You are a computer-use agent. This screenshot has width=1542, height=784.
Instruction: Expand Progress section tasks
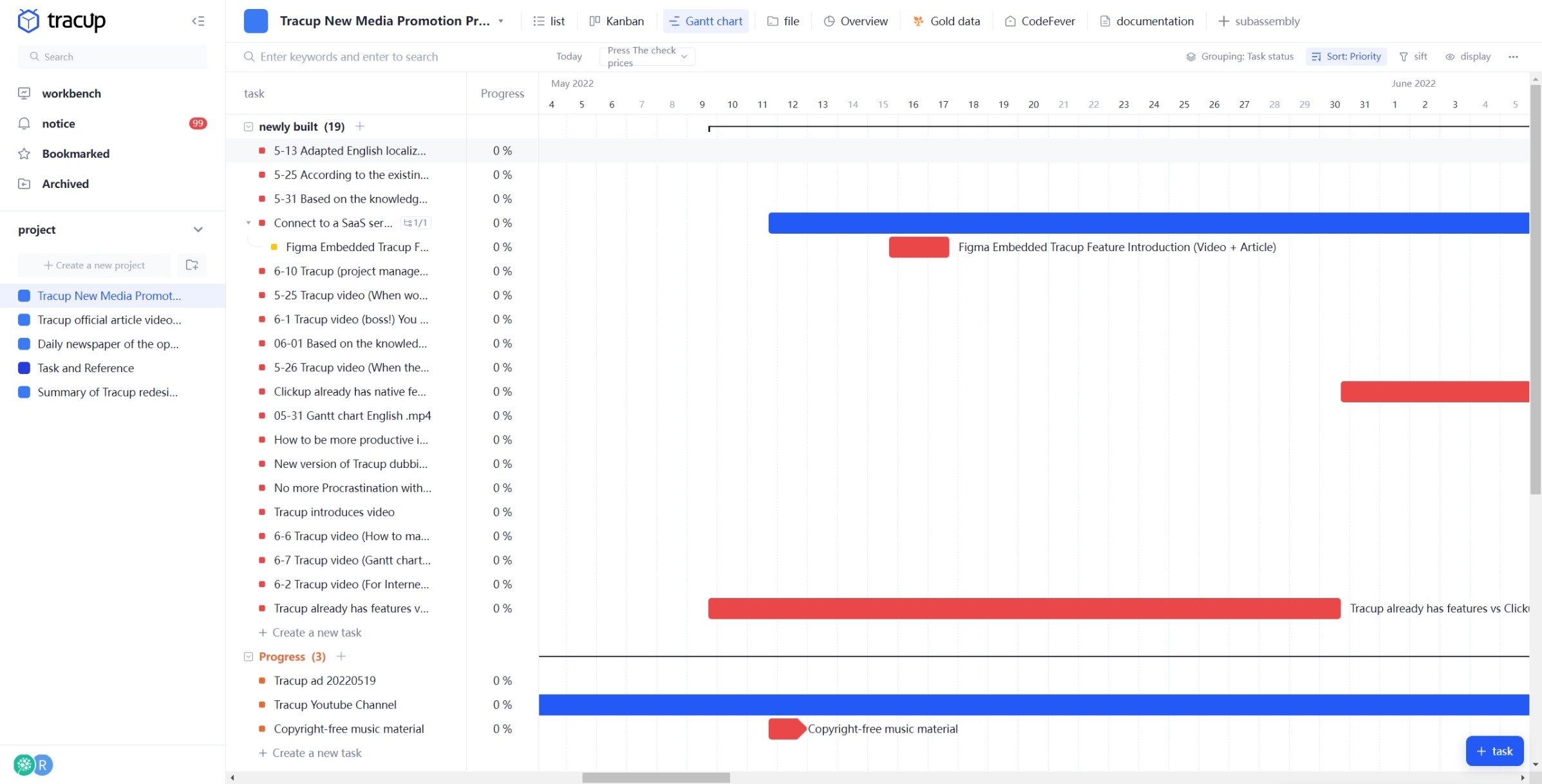point(248,656)
